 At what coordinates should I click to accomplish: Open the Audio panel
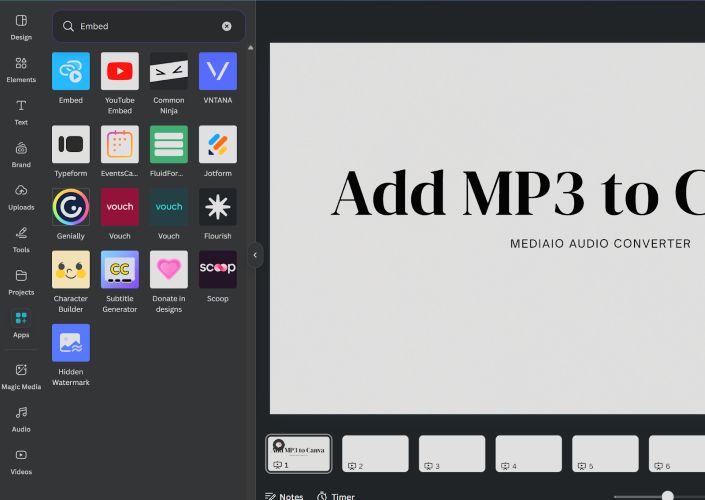(x=21, y=420)
